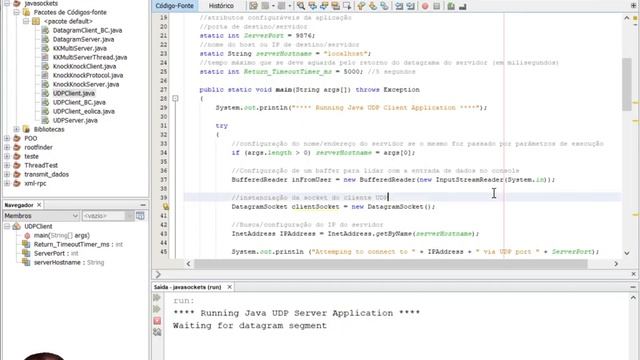Open Forward history dropdown arrow
Screen dimensions: 640x360
[x=290, y=6]
